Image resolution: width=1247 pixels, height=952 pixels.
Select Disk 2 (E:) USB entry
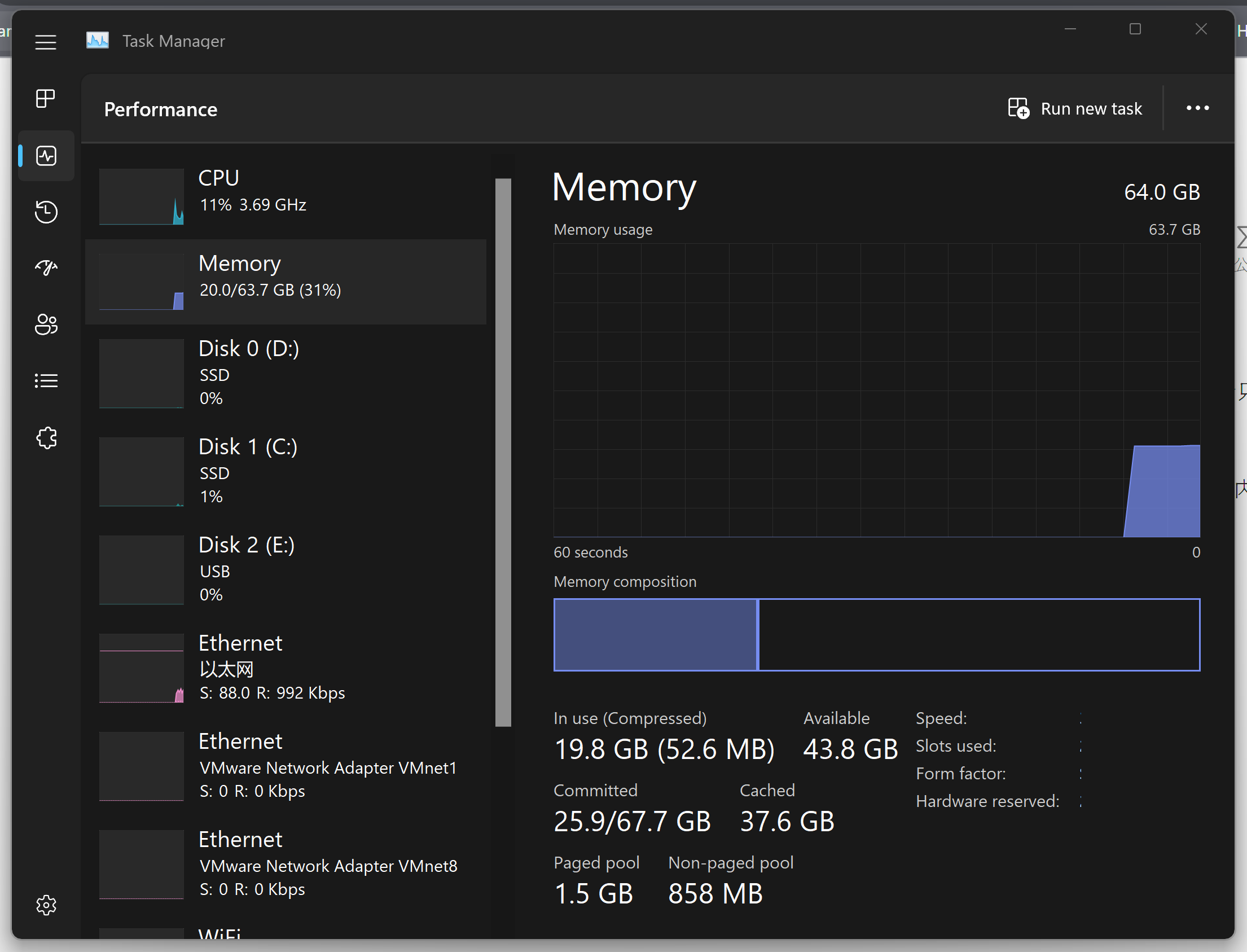(286, 569)
